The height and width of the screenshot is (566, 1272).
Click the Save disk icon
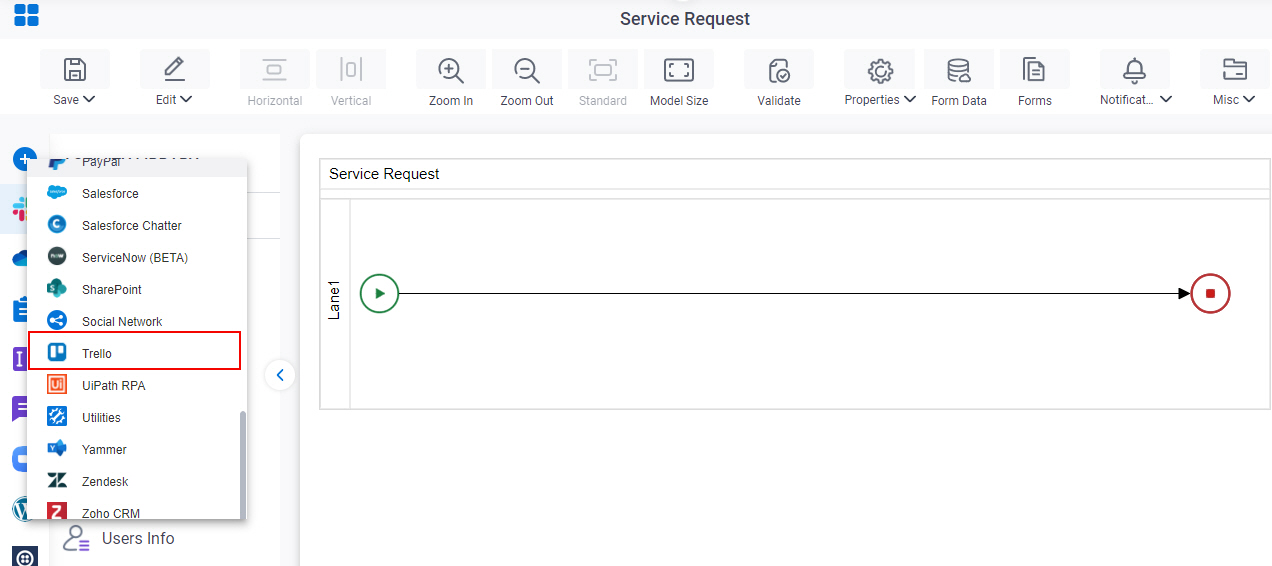pos(75,70)
